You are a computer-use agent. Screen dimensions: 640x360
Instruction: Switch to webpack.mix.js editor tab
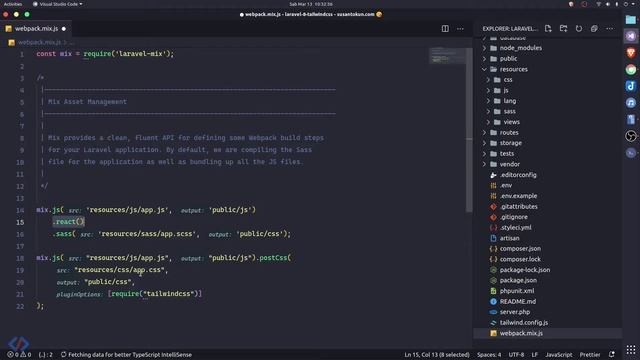[36, 29]
